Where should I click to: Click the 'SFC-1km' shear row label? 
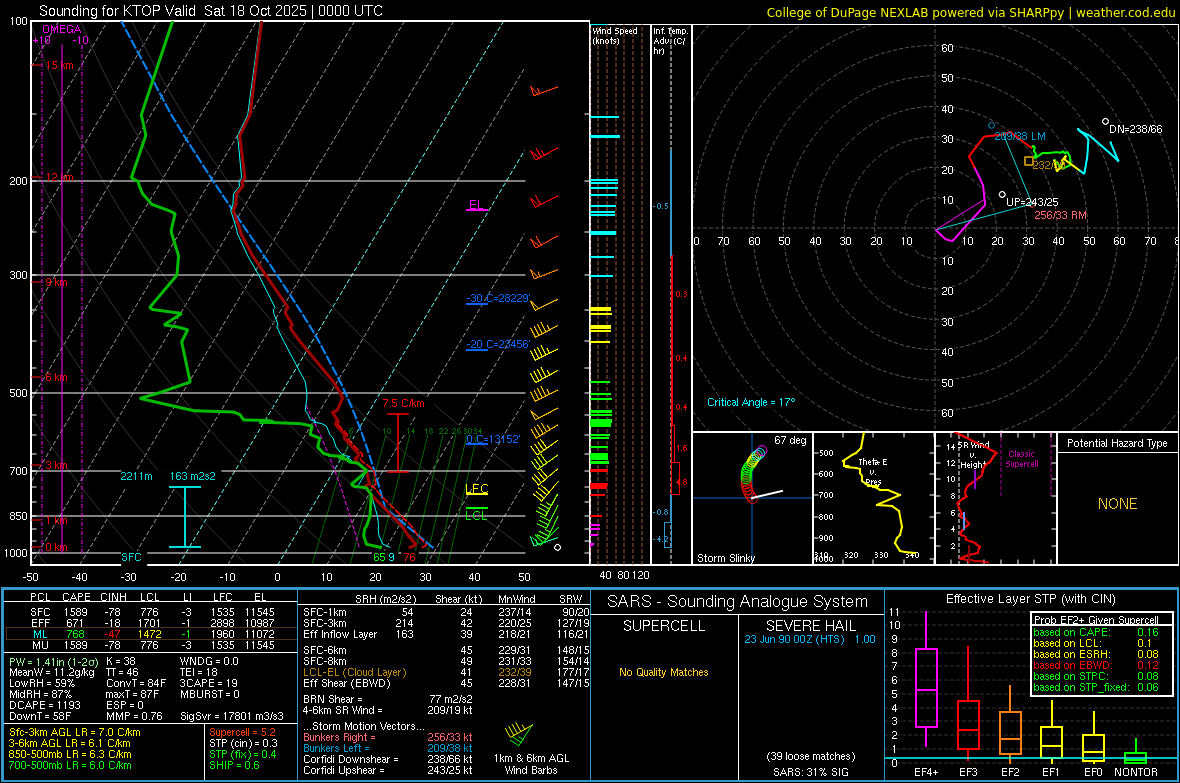(325, 612)
